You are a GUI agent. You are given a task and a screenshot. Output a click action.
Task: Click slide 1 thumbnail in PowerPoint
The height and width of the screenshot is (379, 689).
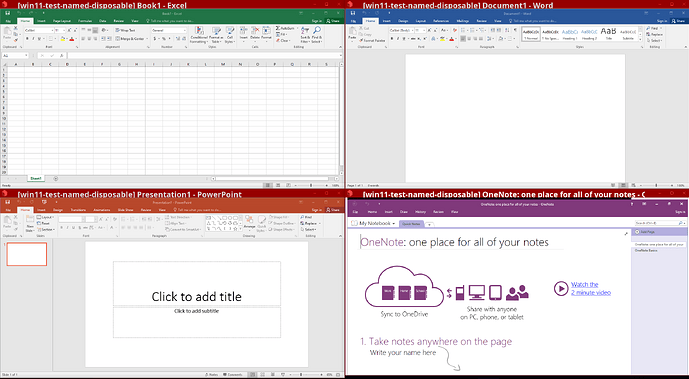click(x=27, y=254)
